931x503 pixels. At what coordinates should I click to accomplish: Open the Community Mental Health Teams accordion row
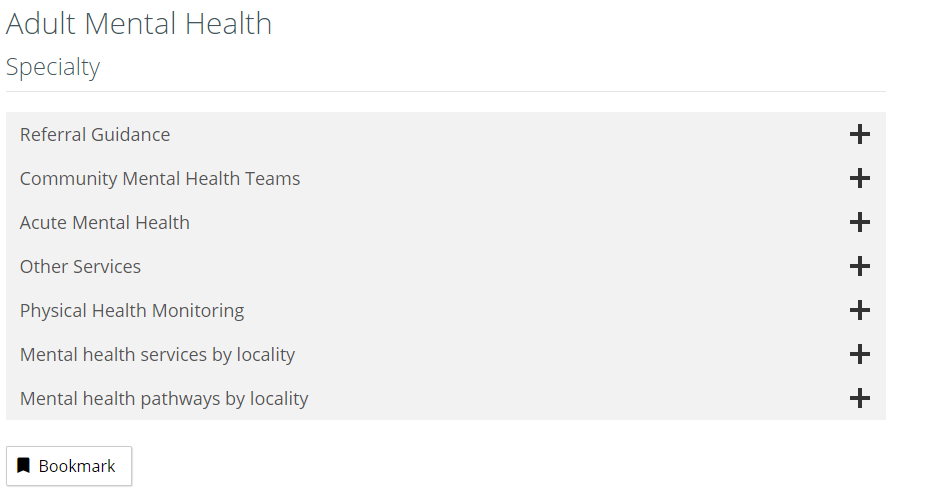coord(445,178)
